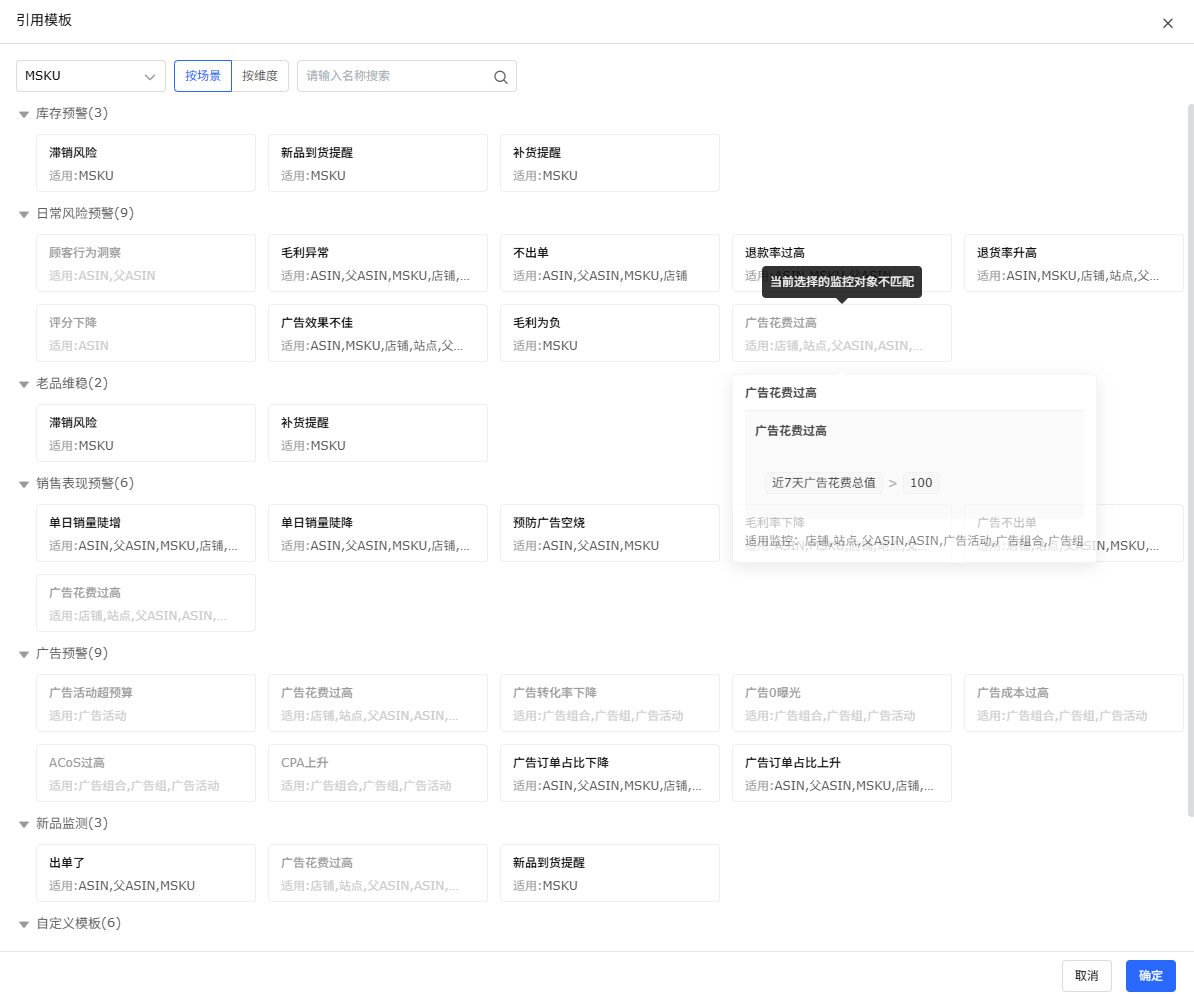Click 广告花费过高 card under 新品监测

(x=378, y=873)
